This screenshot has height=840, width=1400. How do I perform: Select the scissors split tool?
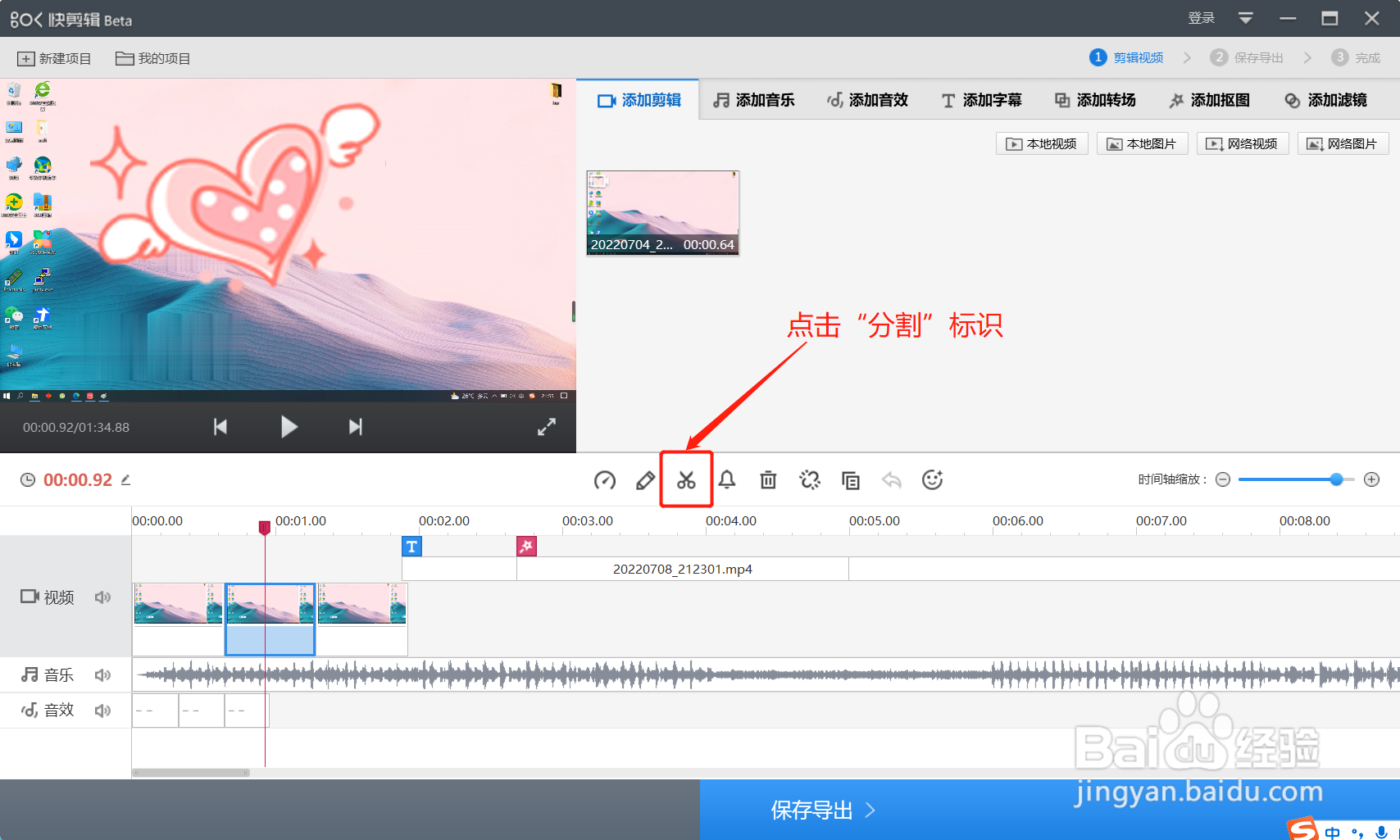(x=687, y=479)
